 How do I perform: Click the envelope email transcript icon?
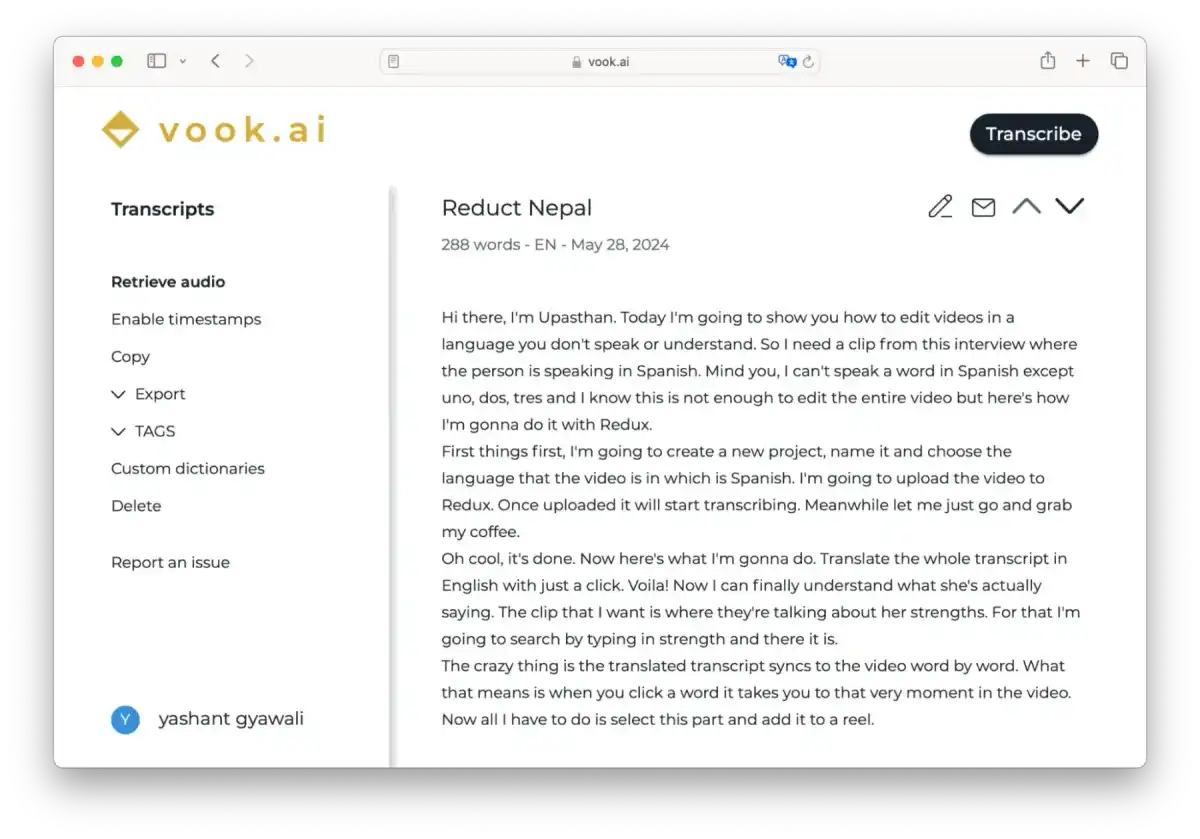[x=983, y=207]
